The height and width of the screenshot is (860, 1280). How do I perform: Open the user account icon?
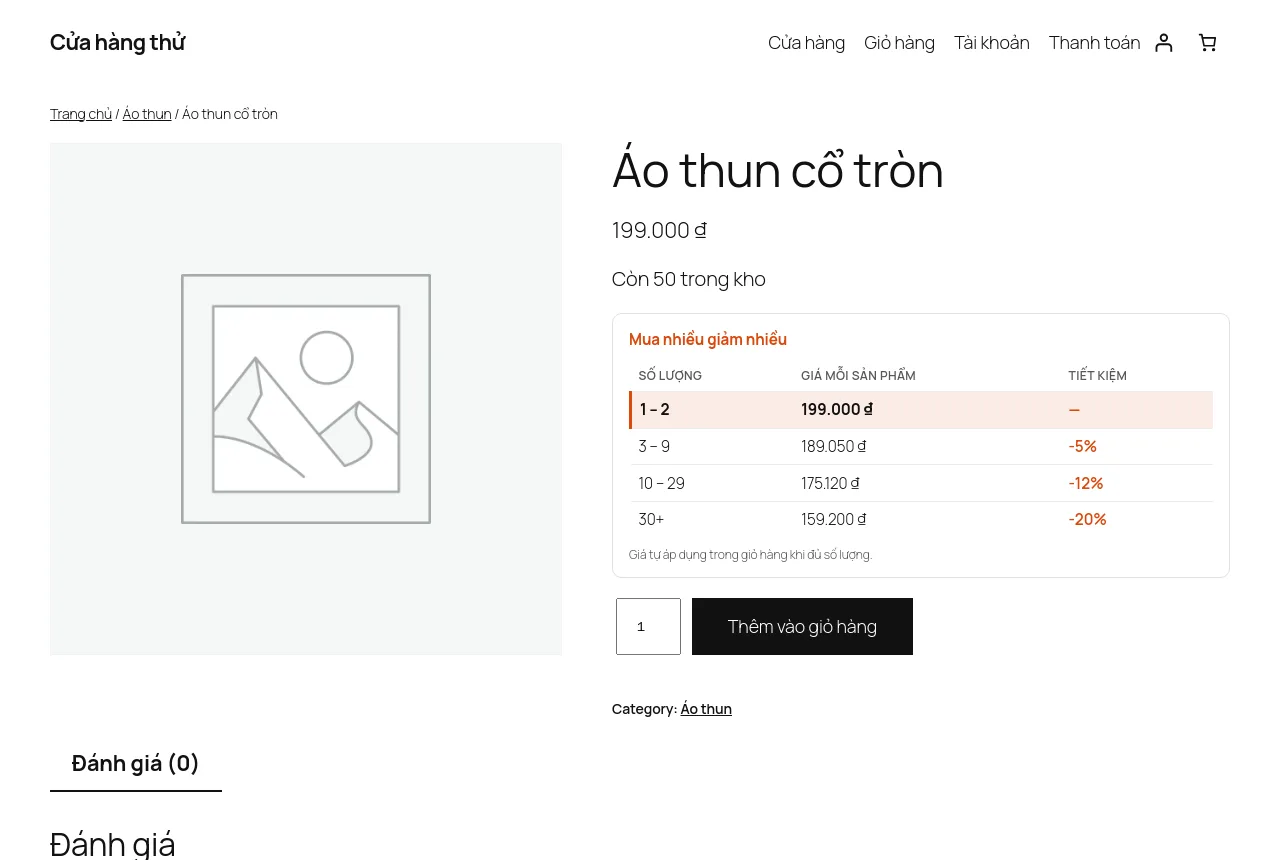point(1163,43)
